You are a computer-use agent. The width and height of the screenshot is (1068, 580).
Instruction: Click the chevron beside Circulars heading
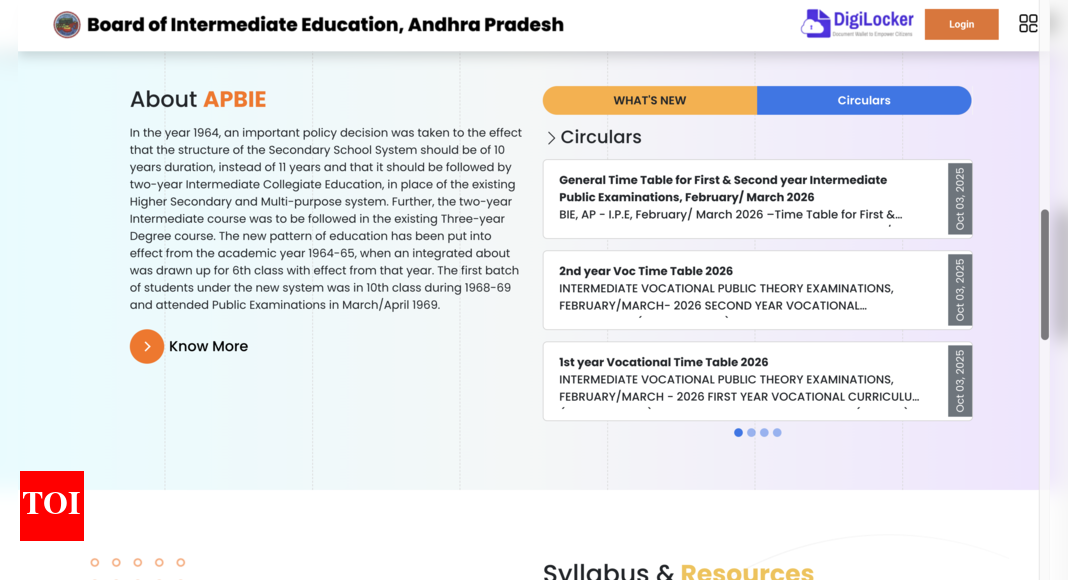[x=551, y=138]
